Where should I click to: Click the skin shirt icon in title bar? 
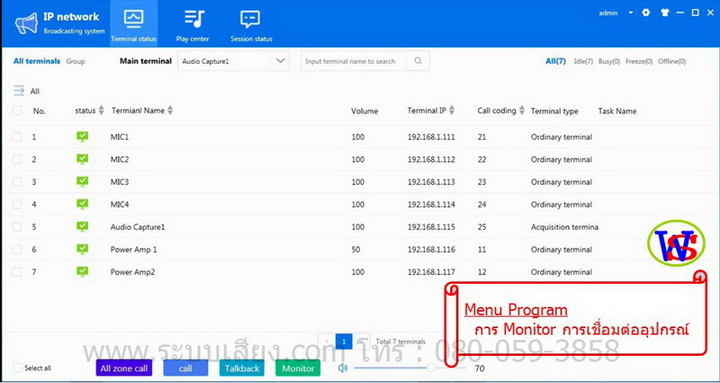664,13
